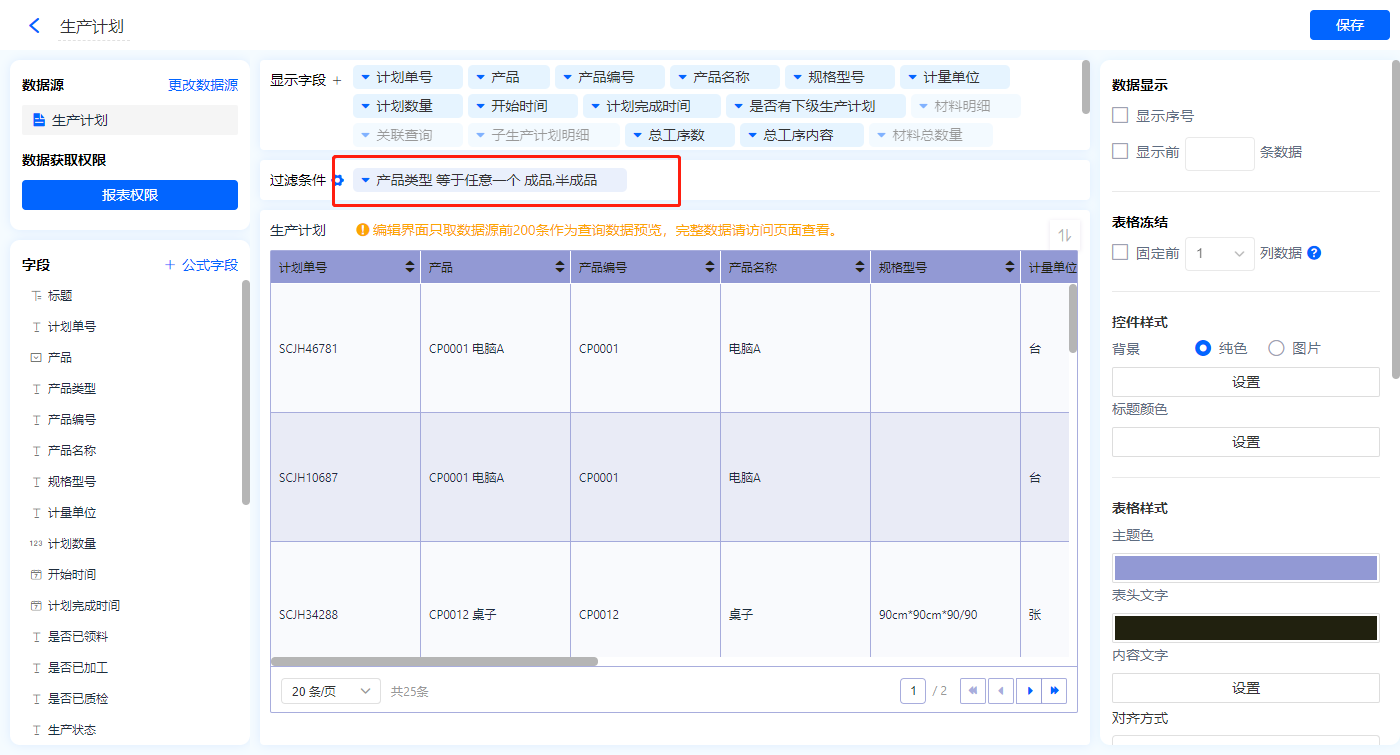Click the 更改数据源 link
The image size is (1400, 755).
[203, 86]
